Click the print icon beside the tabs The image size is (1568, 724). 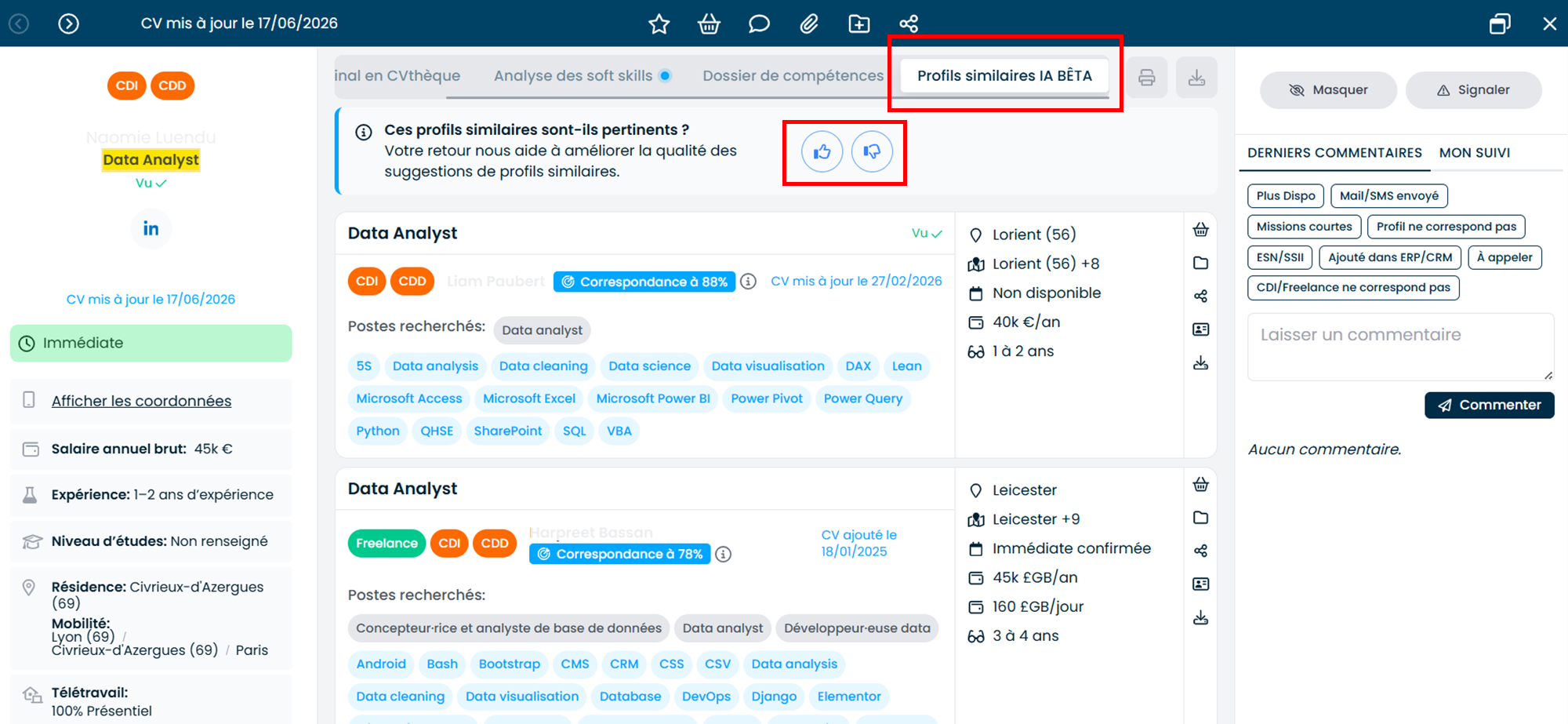[x=1146, y=77]
